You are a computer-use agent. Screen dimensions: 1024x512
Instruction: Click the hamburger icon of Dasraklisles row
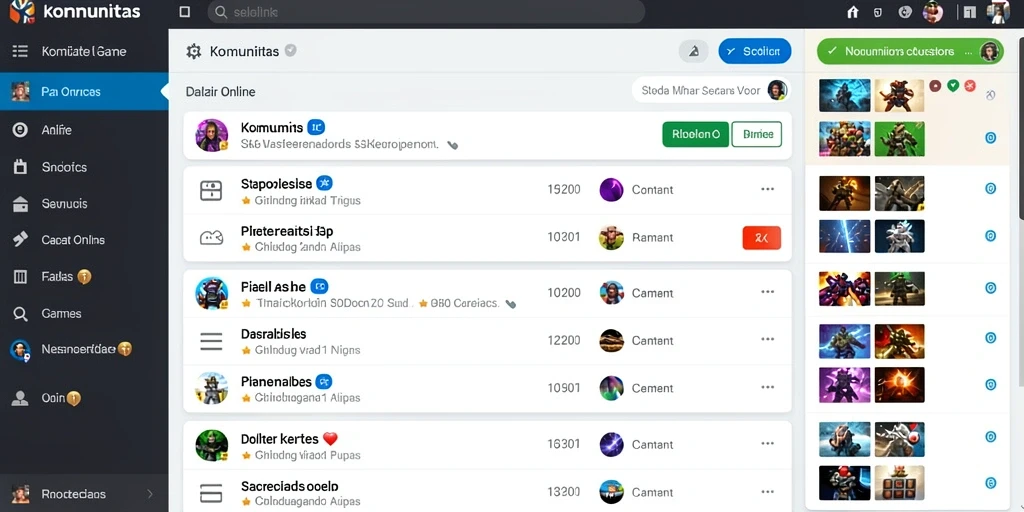tap(211, 341)
